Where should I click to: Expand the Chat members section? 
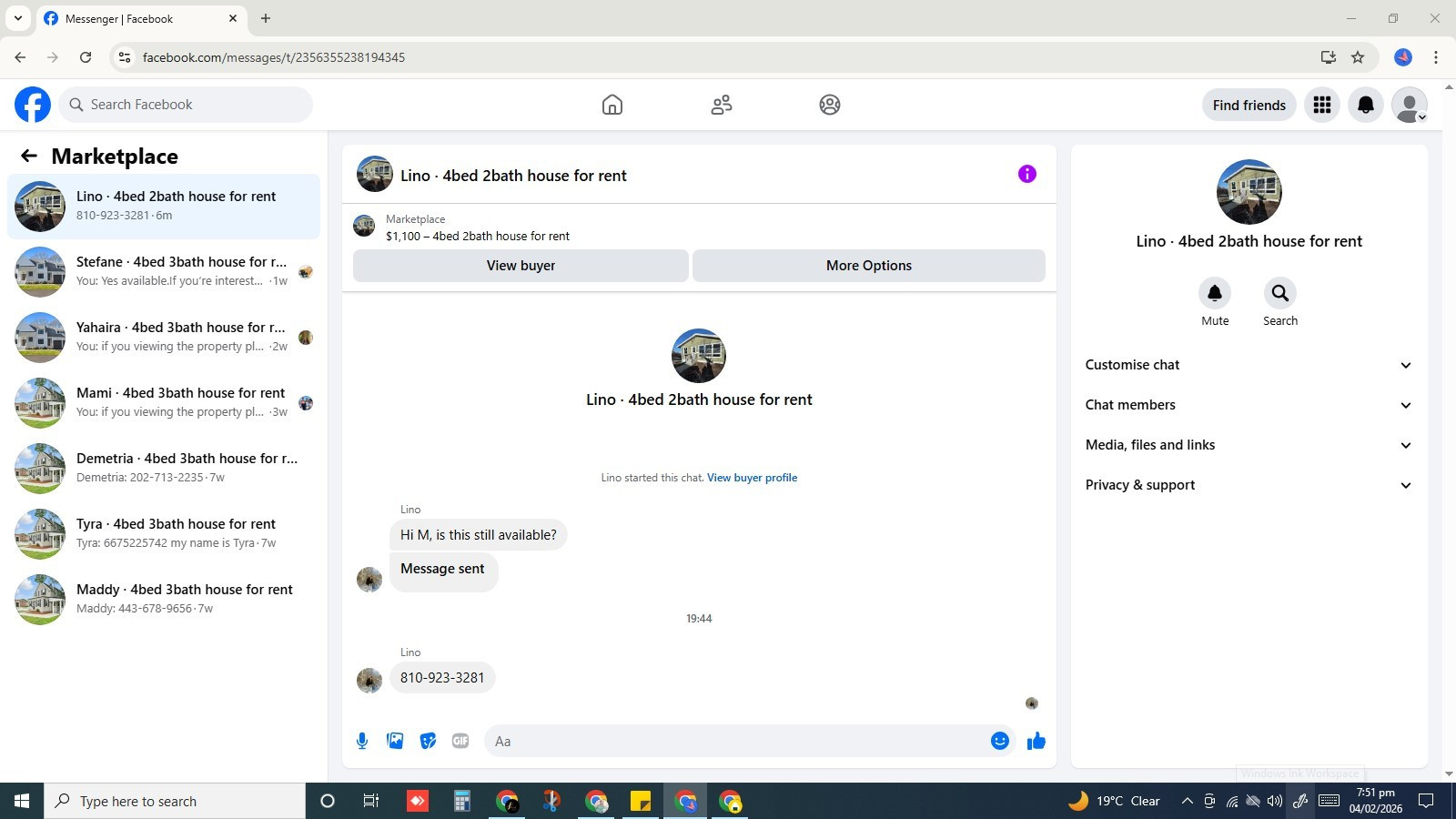[1249, 405]
